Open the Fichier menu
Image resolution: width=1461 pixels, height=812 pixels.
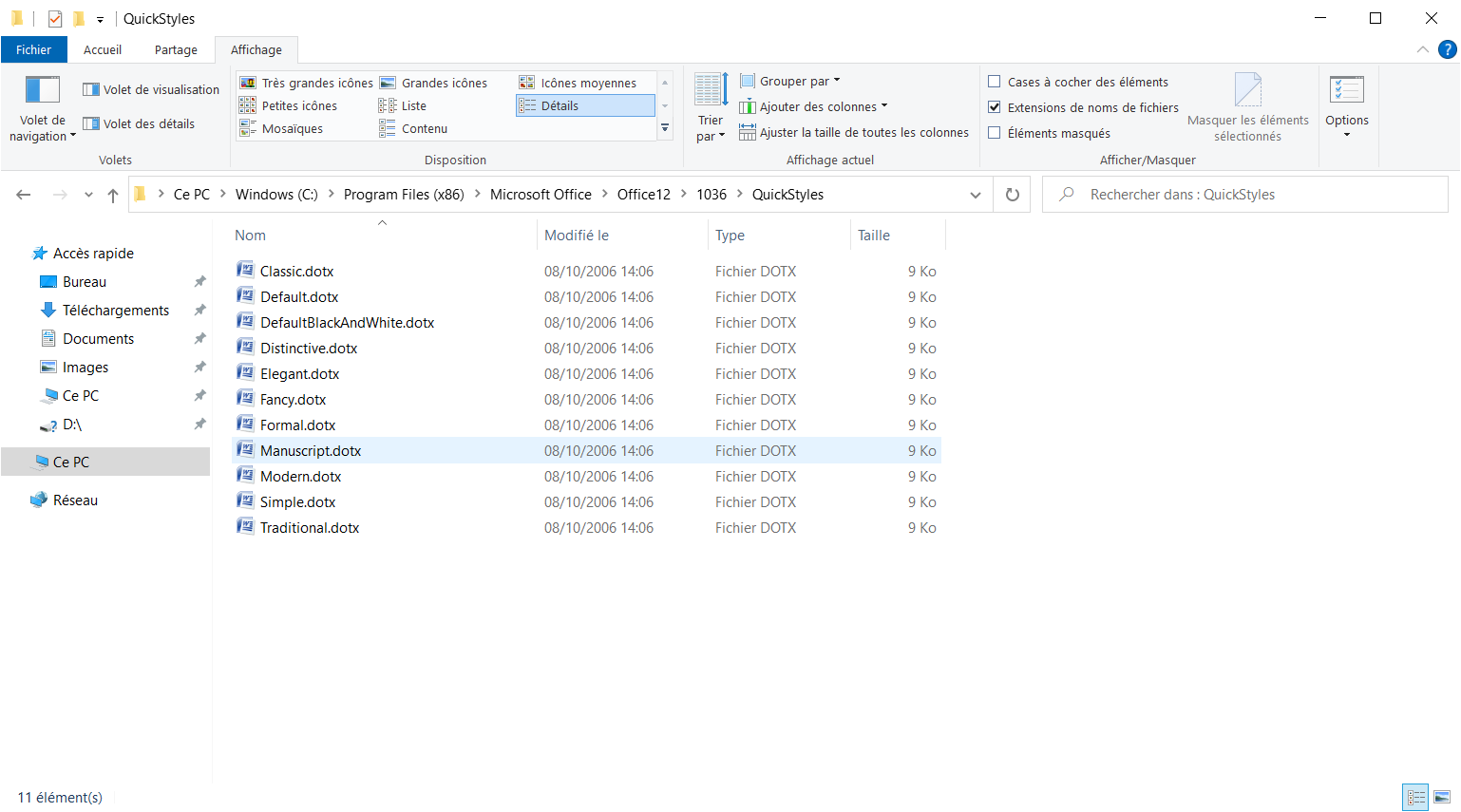tap(34, 49)
